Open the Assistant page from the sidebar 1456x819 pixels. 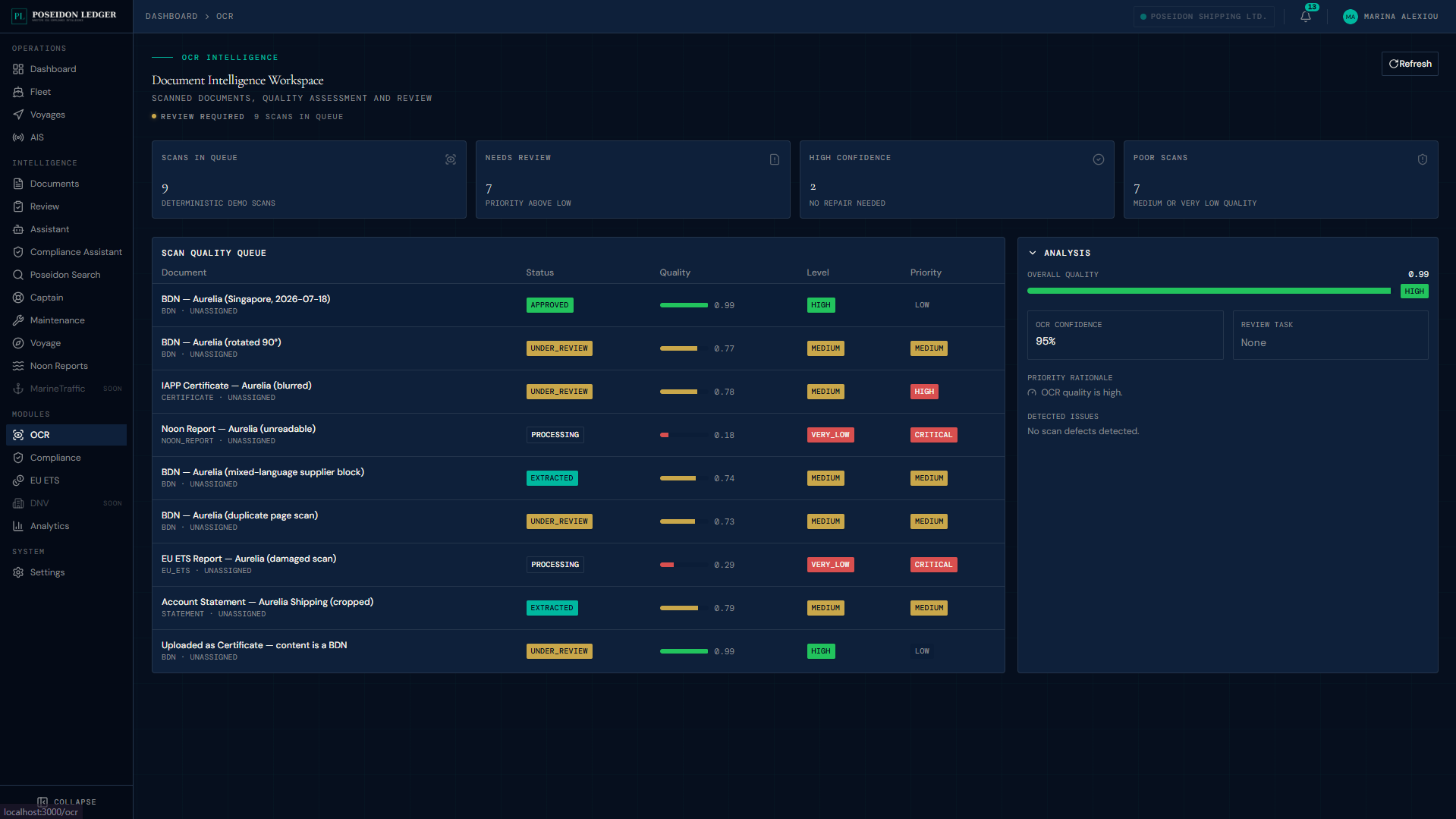pos(67,229)
